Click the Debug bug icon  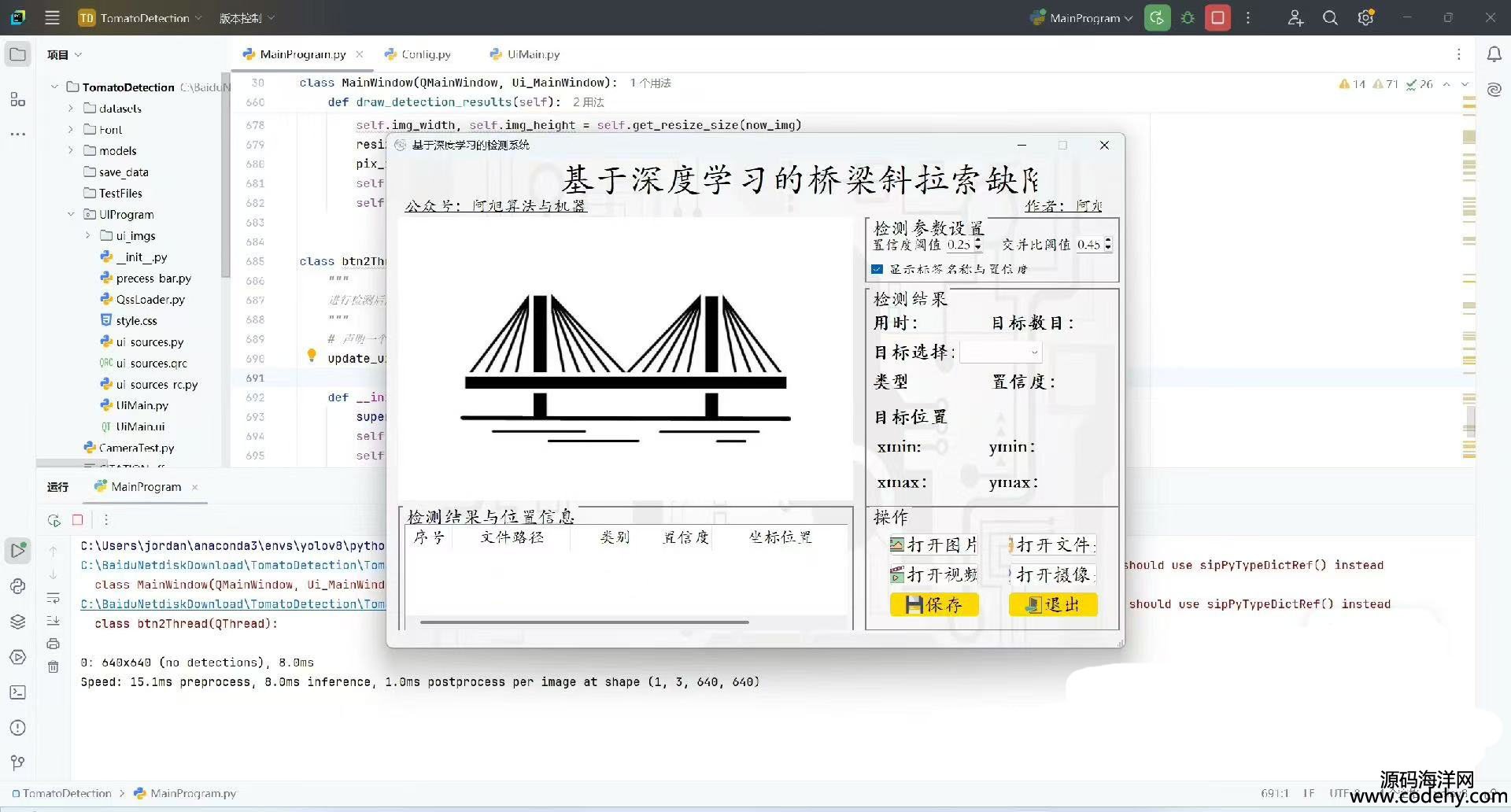coord(1188,17)
